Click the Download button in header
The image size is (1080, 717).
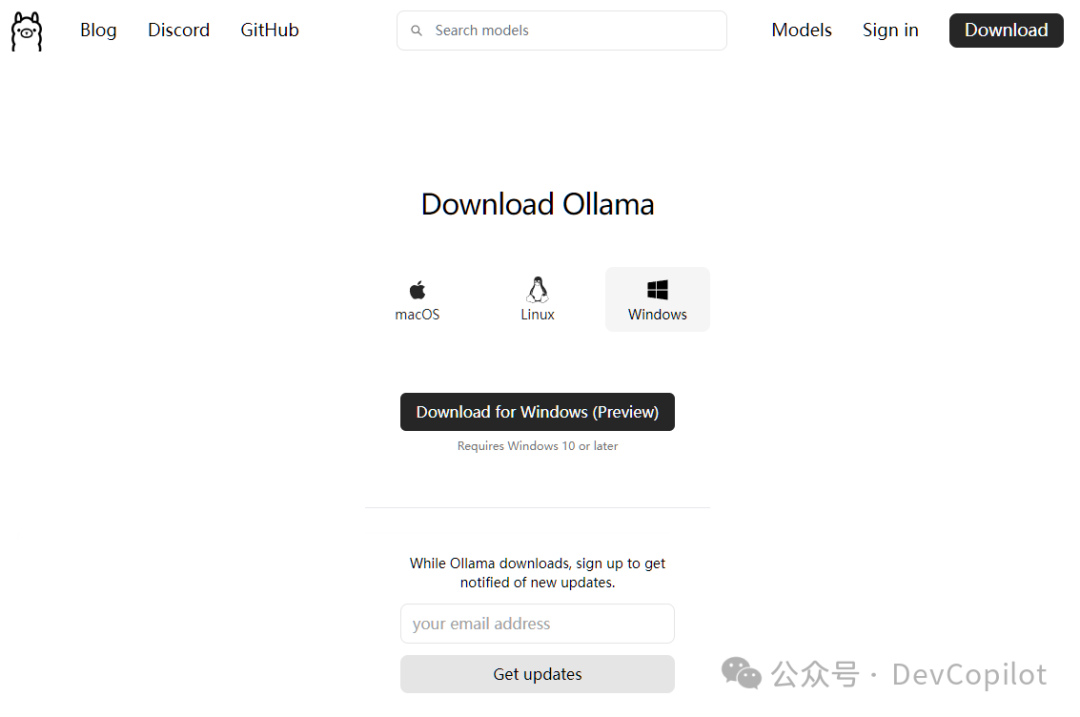click(x=1006, y=30)
